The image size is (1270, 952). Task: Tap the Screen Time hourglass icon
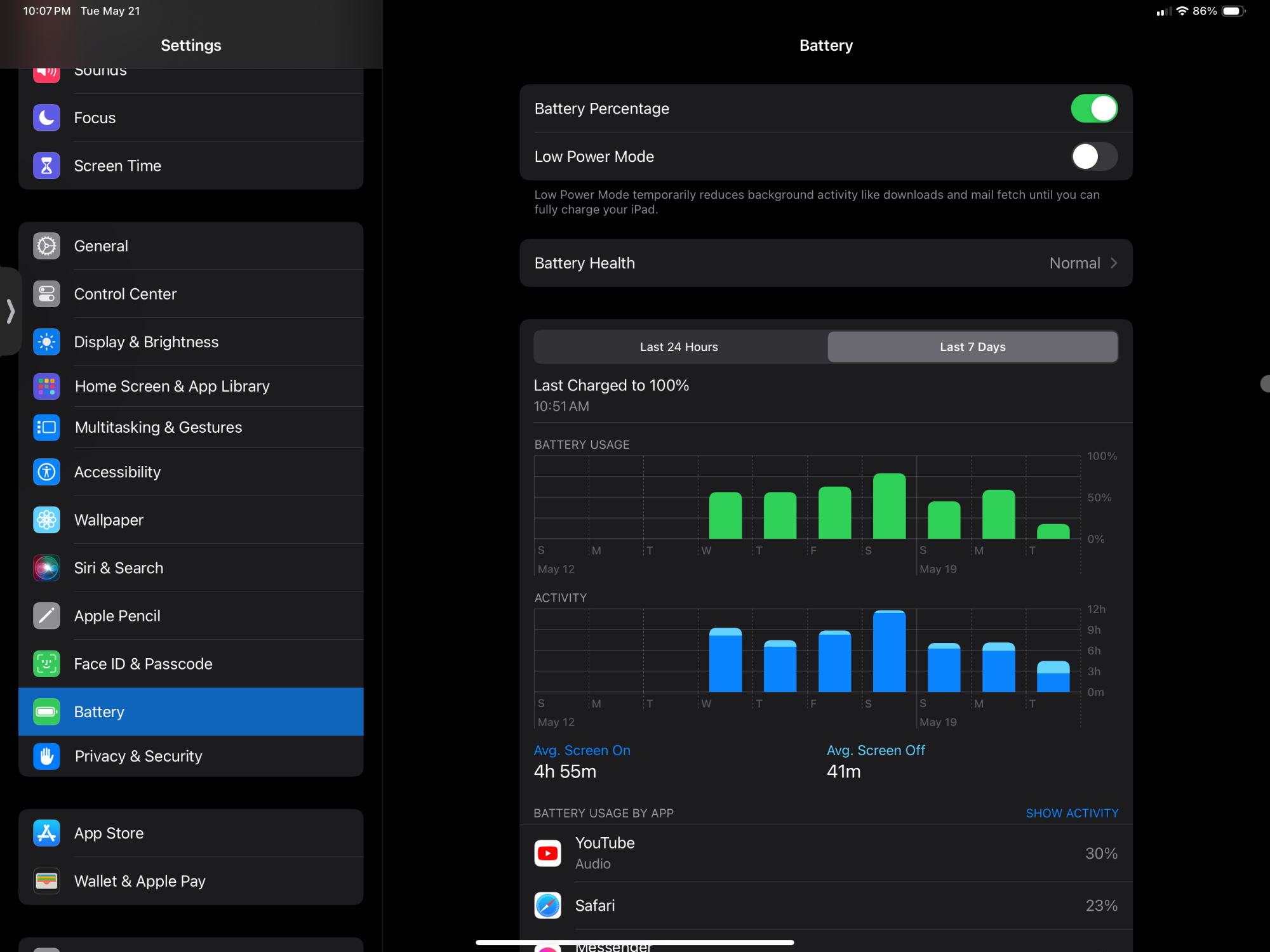click(x=46, y=166)
